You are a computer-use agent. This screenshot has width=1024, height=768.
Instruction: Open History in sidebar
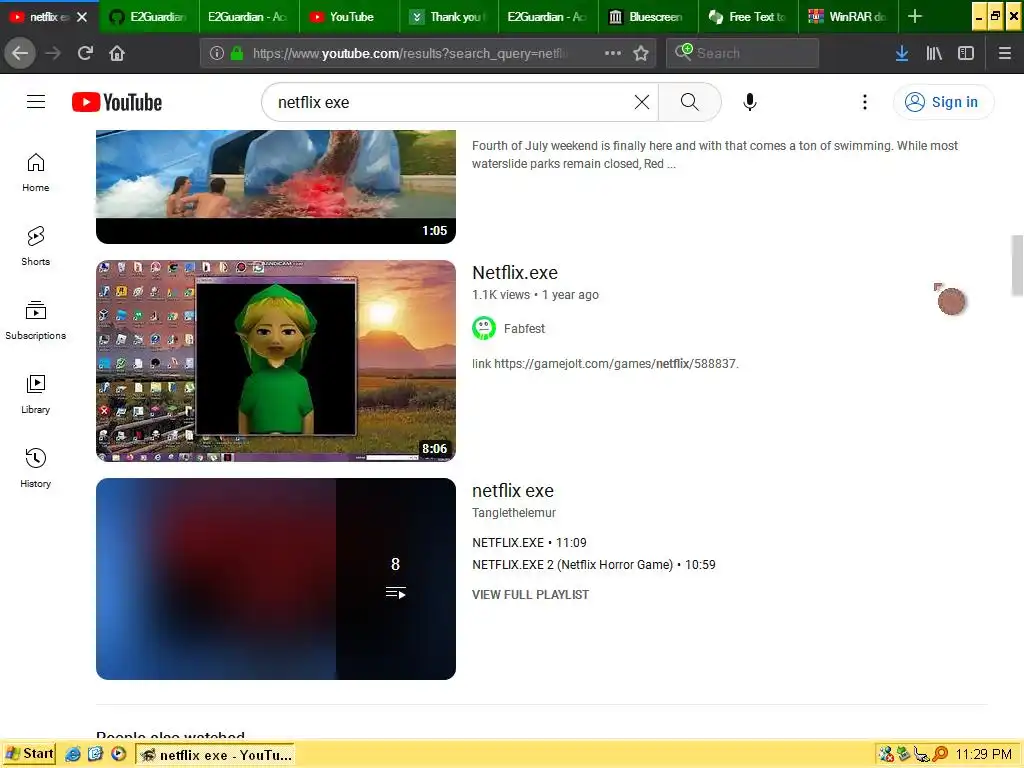click(36, 468)
